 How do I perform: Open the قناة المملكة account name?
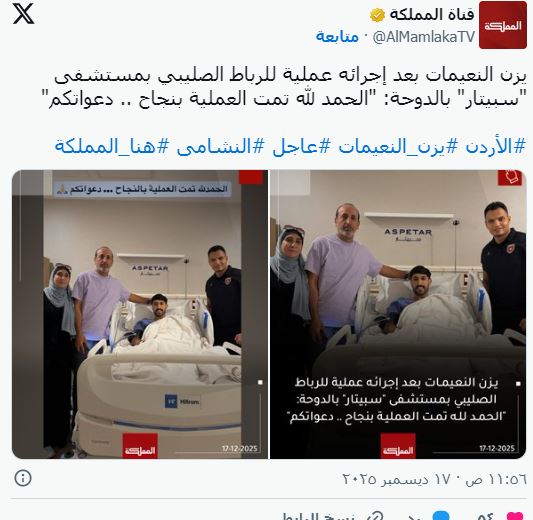click(x=432, y=15)
